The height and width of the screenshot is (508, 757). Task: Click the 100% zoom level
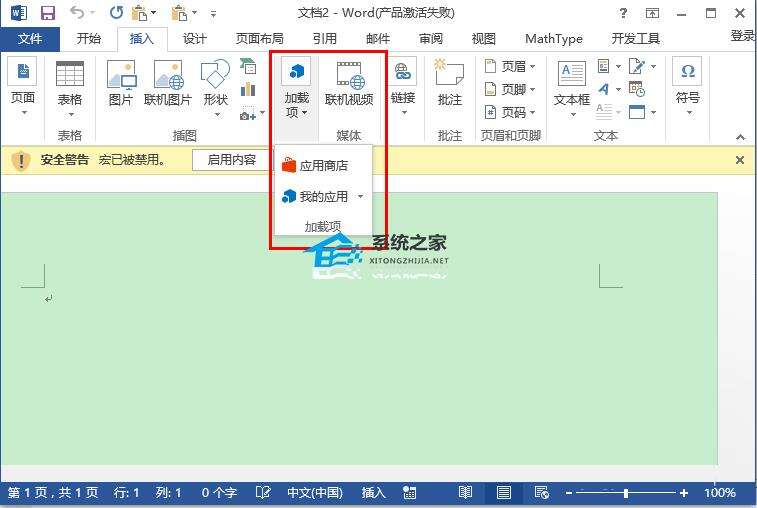pos(719,493)
